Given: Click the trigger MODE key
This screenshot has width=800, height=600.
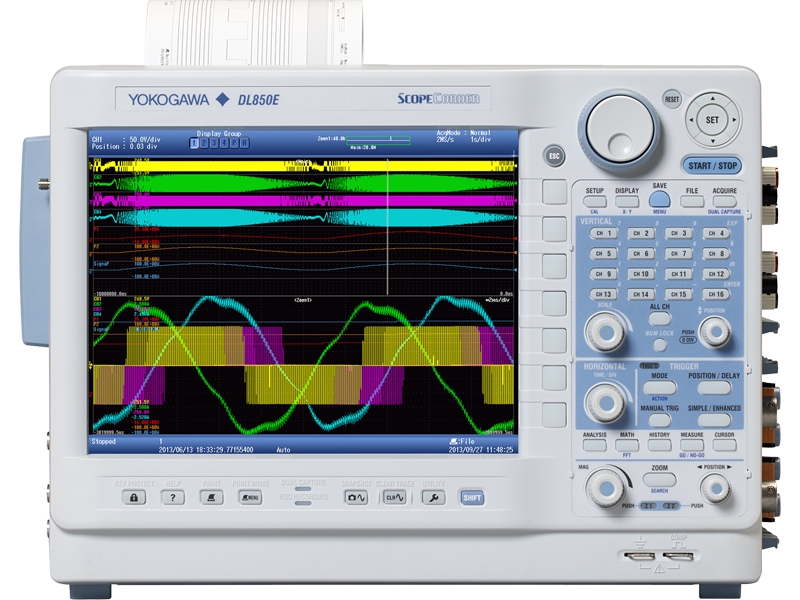Looking at the screenshot, I should pos(660,388).
